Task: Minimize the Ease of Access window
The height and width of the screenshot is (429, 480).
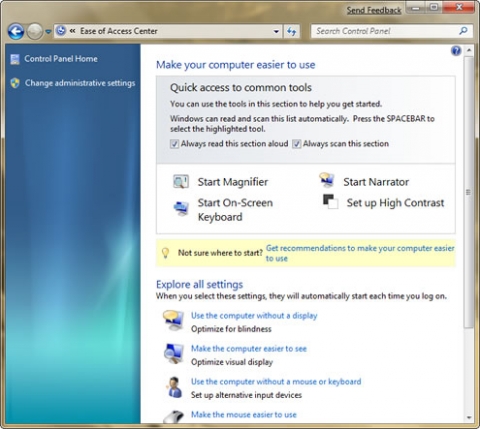Action: click(x=415, y=8)
